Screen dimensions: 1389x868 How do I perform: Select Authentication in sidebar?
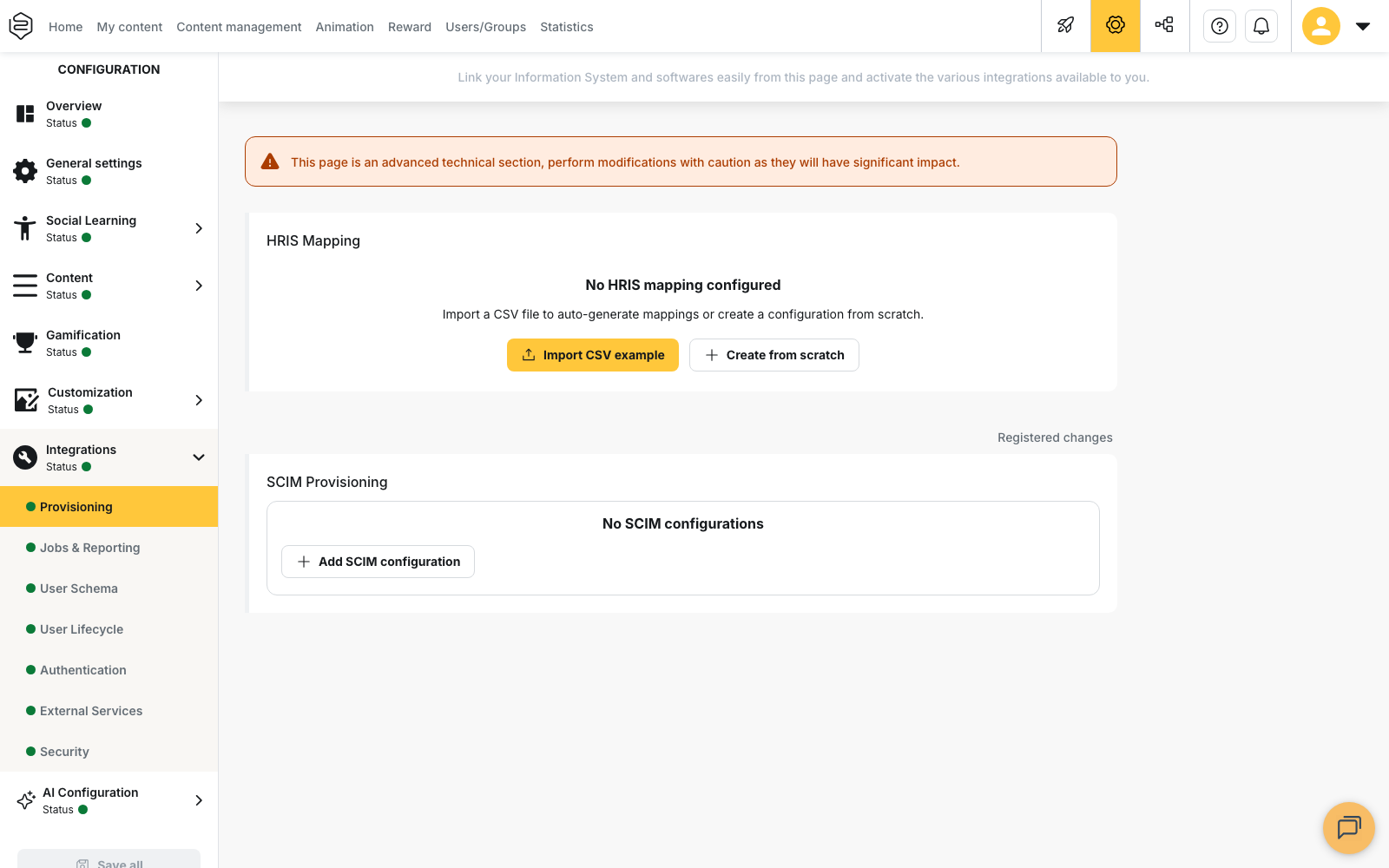[109, 670]
